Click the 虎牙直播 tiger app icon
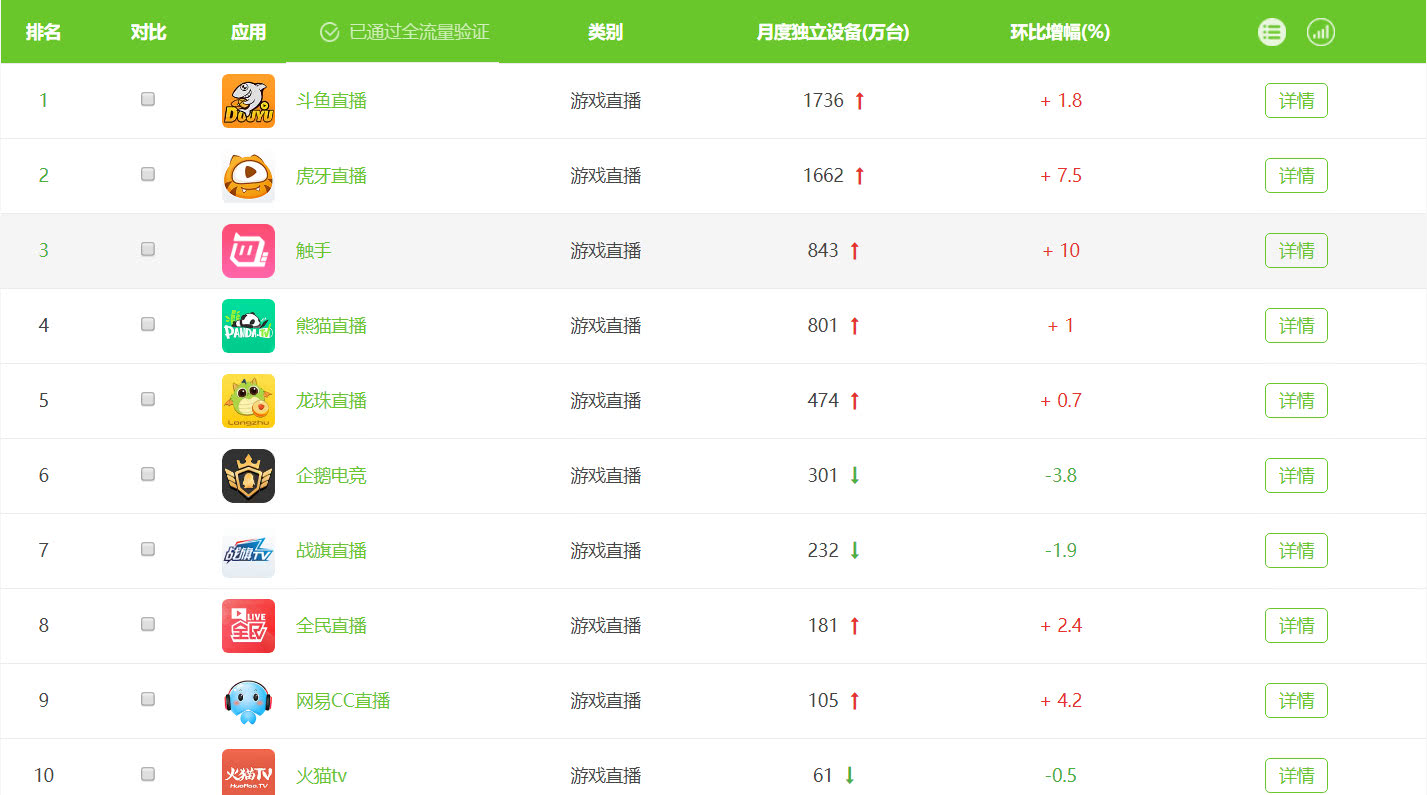This screenshot has height=795, width=1427. 248,176
